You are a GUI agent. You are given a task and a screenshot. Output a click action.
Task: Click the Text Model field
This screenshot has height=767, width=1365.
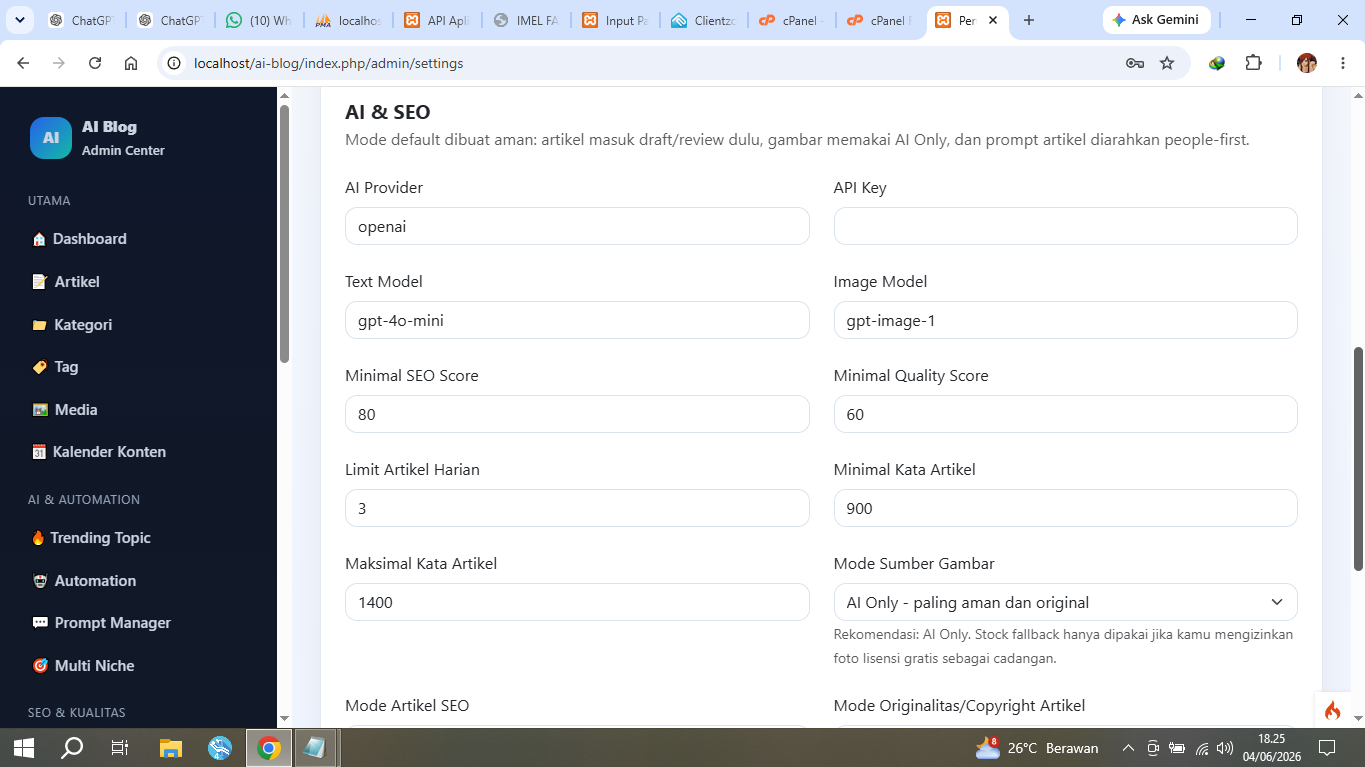(577, 320)
